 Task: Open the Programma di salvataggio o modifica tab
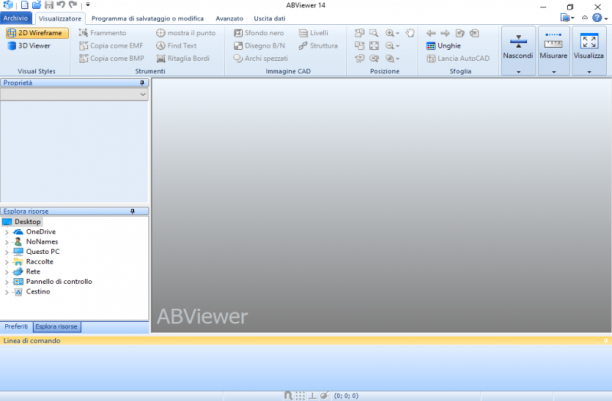click(147, 18)
